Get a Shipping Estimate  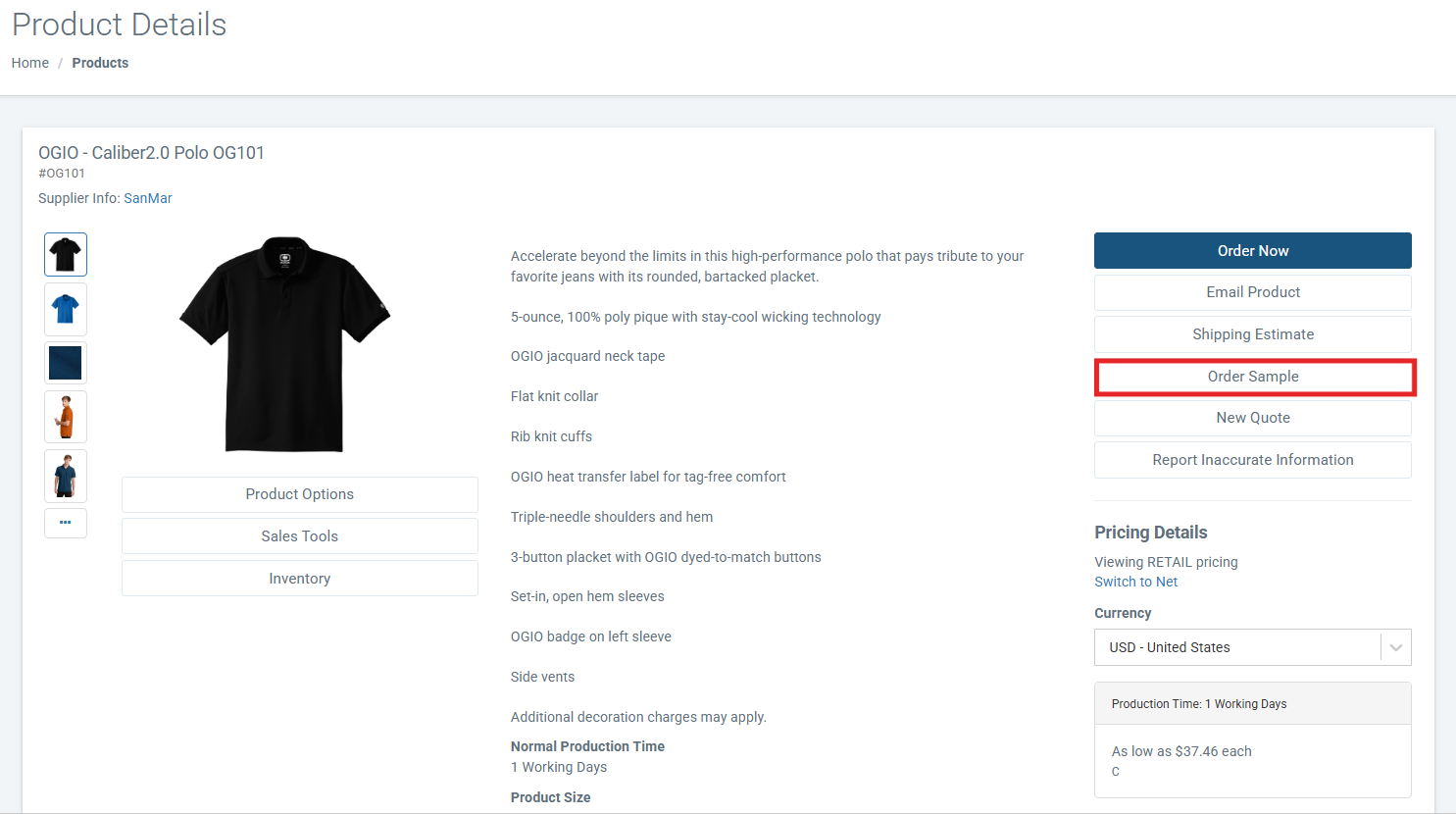[1252, 334]
